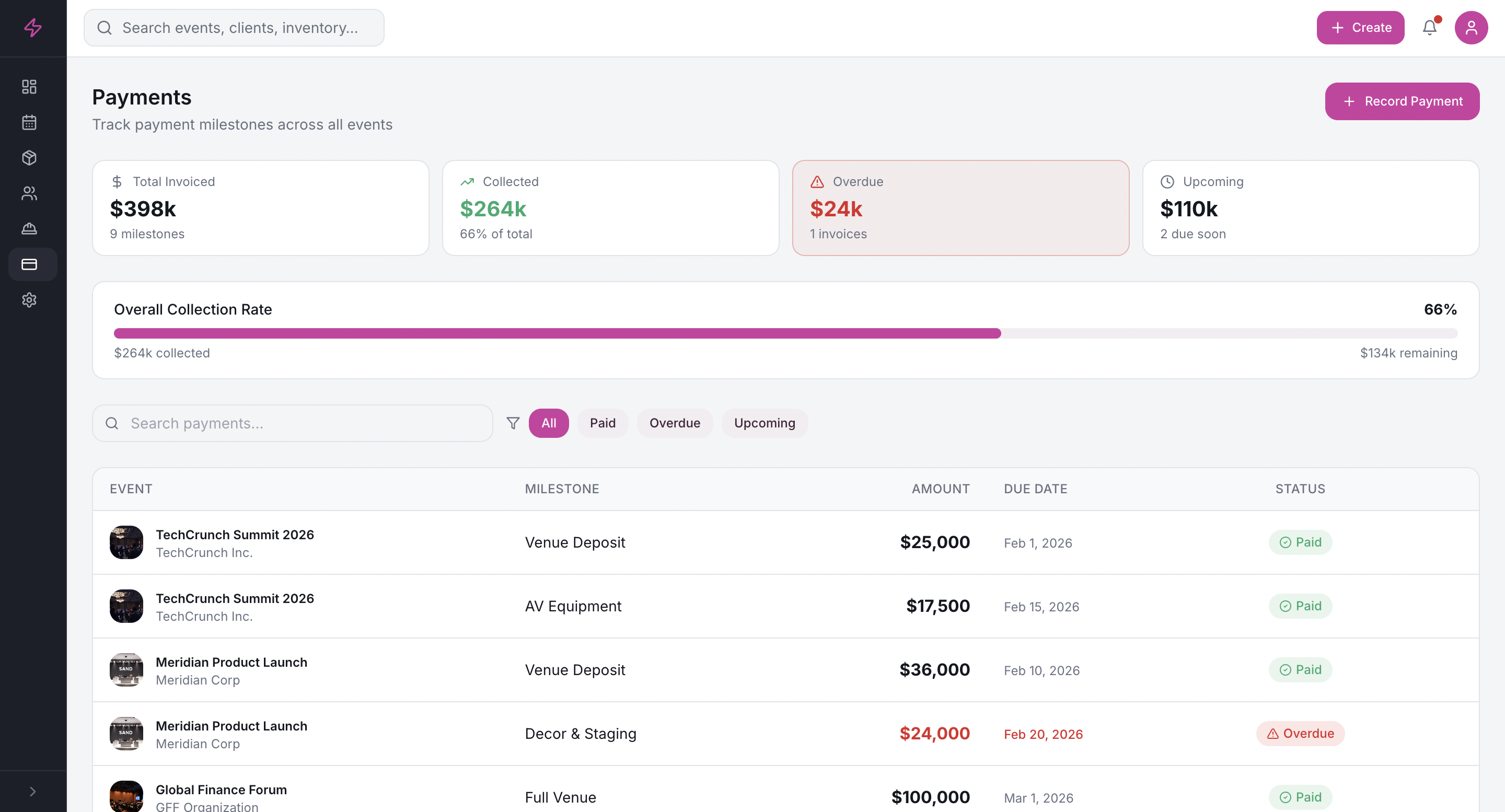
Task: Click the Overall Collection Rate progress bar
Action: pos(785,332)
